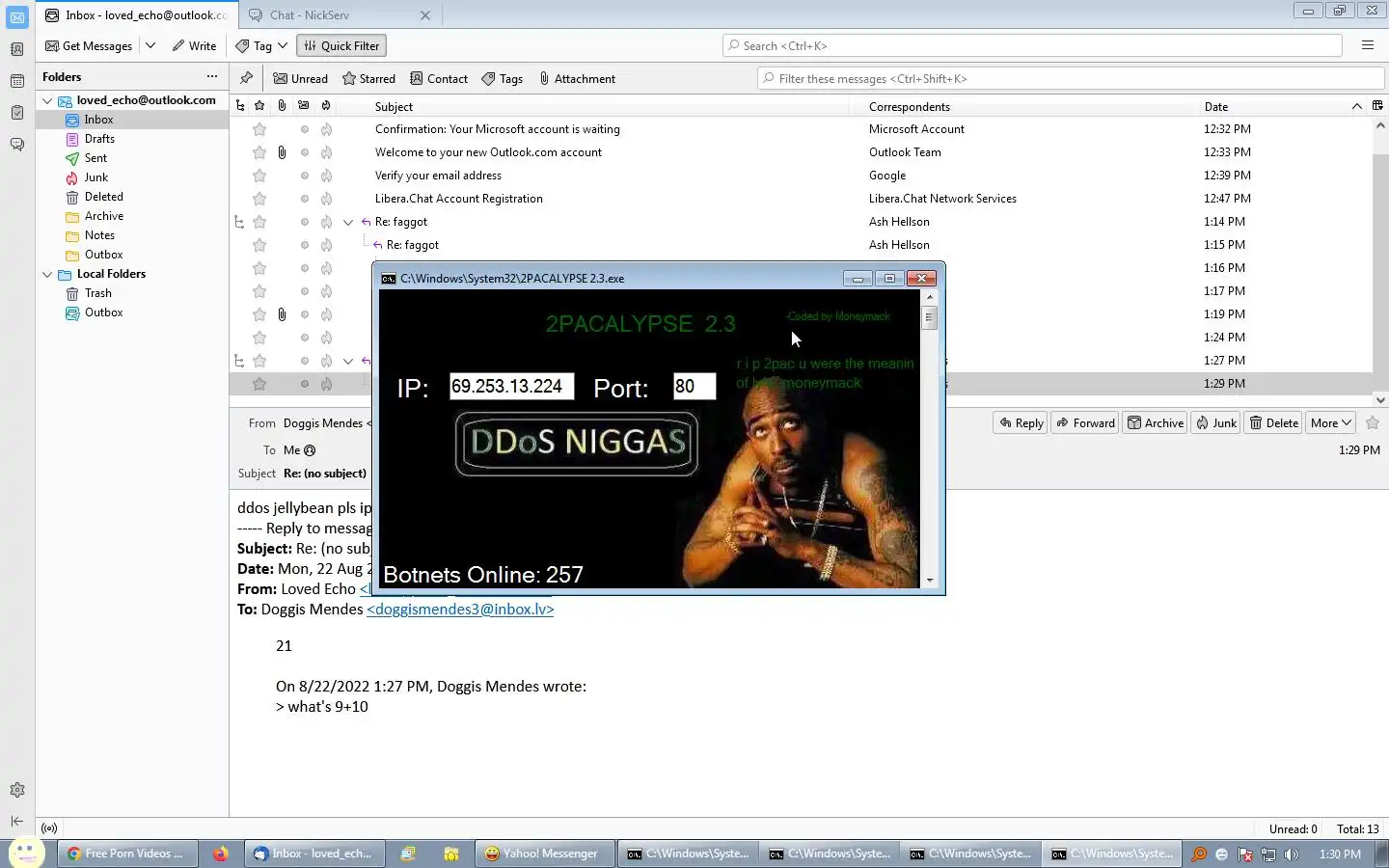Focus the IP input field in 2PACALYPSE

click(x=511, y=387)
